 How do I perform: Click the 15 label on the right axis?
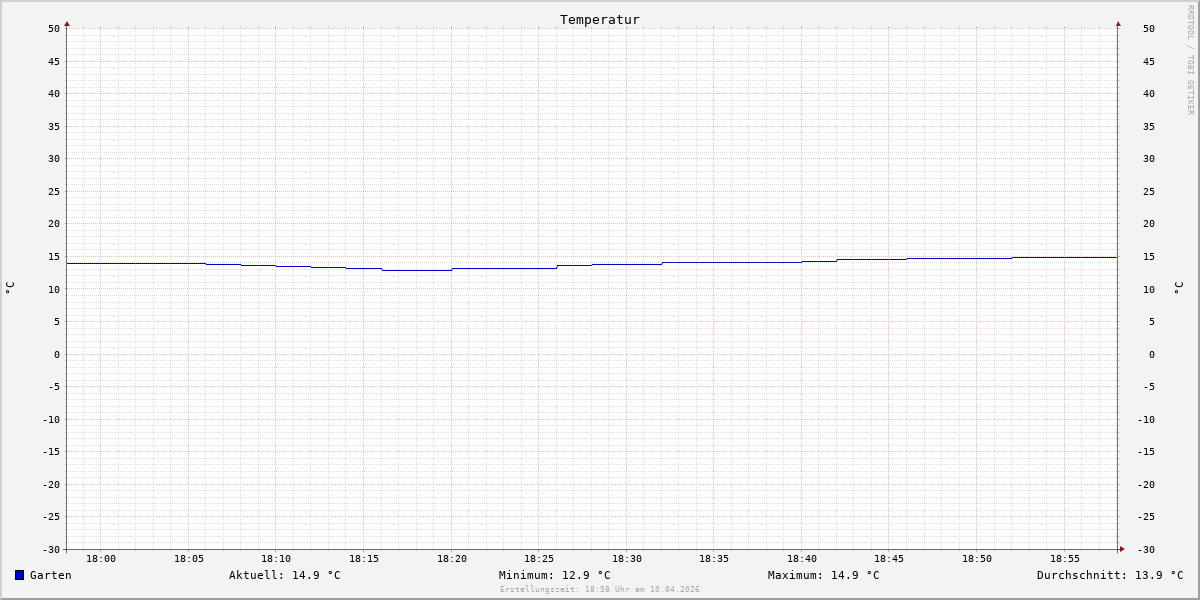[1149, 257]
